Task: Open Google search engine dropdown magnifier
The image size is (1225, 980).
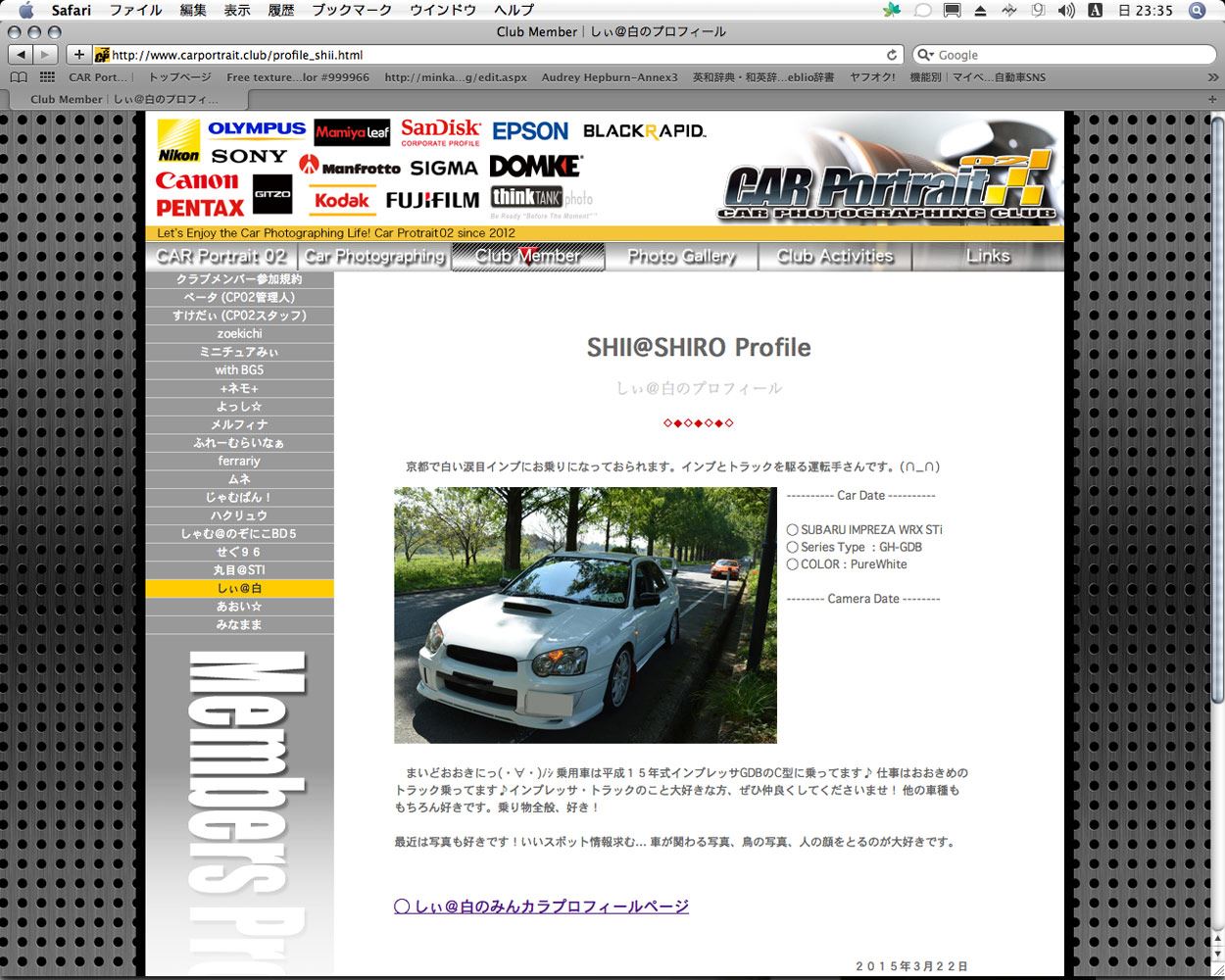Action: [x=925, y=55]
